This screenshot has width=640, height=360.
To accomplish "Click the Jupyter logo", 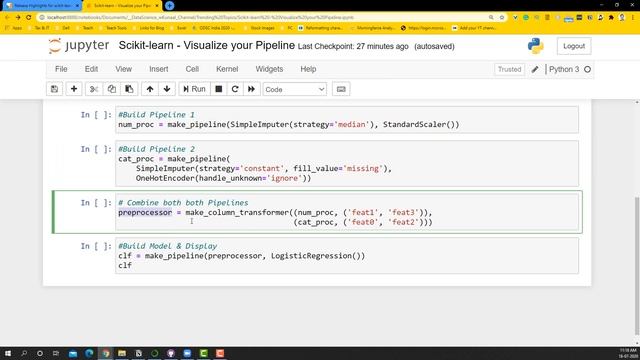I will pyautogui.click(x=79, y=46).
